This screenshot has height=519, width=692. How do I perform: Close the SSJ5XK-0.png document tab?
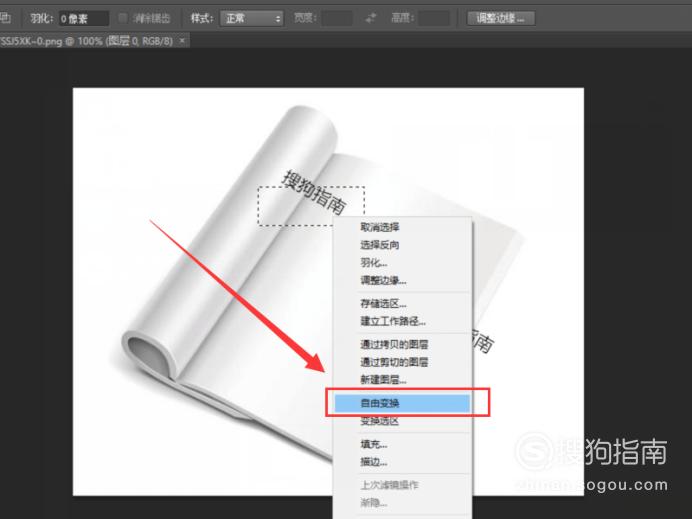coord(182,41)
